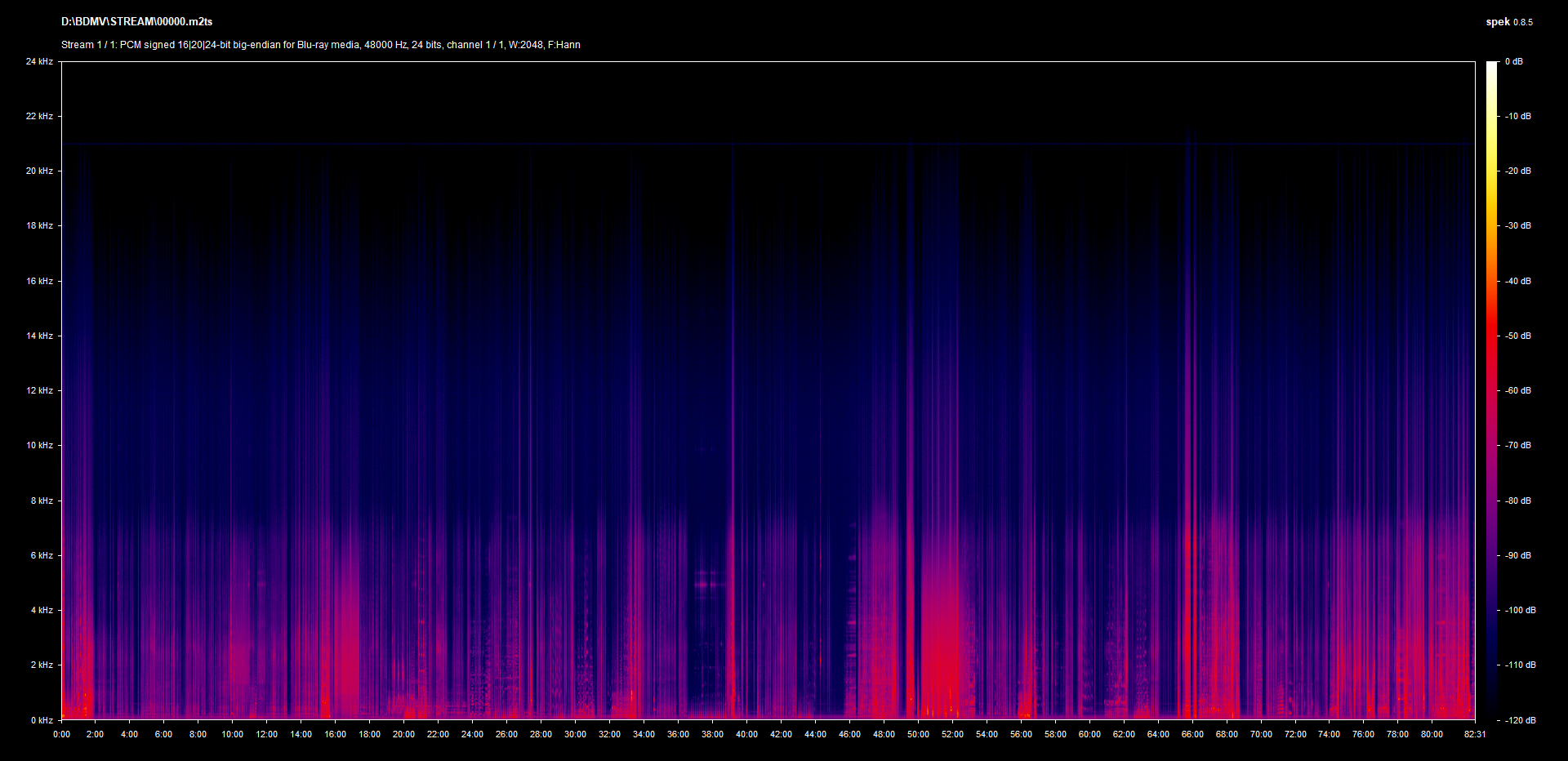Select the -50 dB scale label
This screenshot has height=761, width=1568.
(1517, 336)
